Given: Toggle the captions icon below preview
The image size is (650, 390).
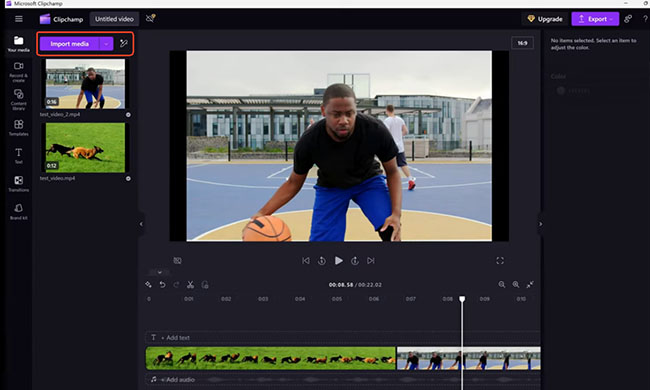Looking at the screenshot, I should tap(177, 260).
